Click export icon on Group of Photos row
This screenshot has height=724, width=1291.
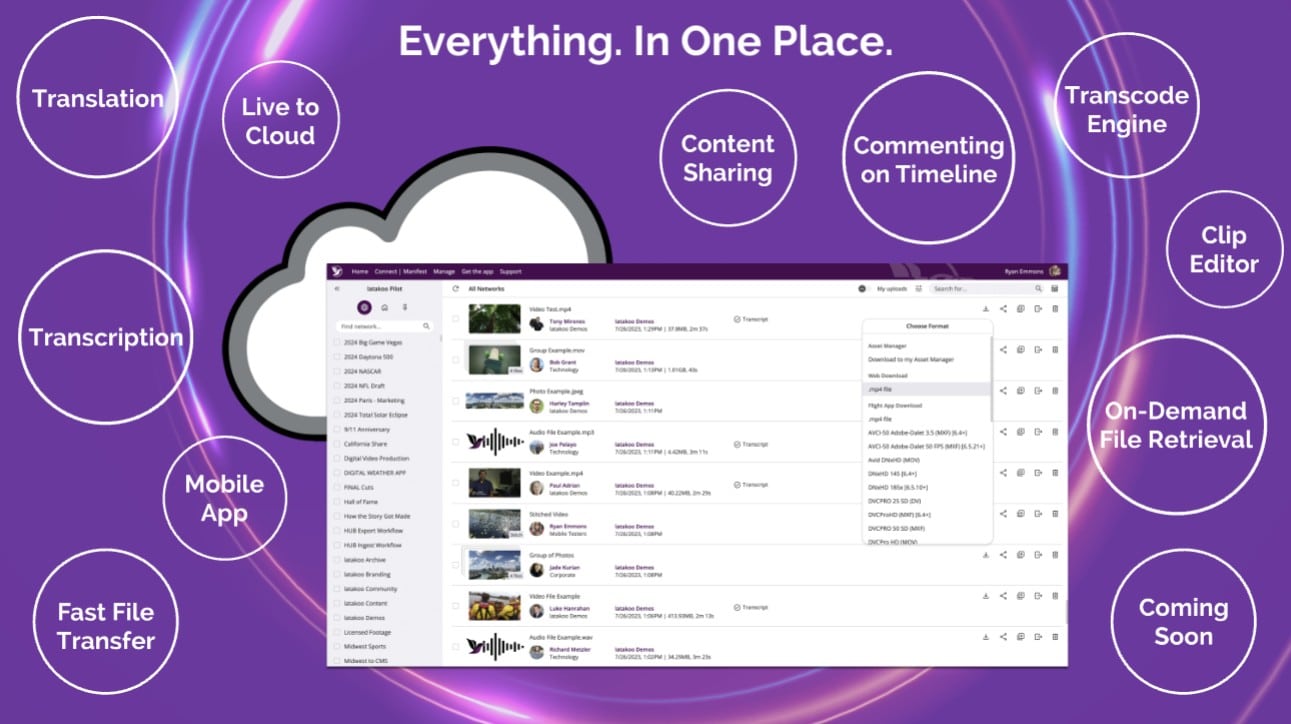(1038, 555)
